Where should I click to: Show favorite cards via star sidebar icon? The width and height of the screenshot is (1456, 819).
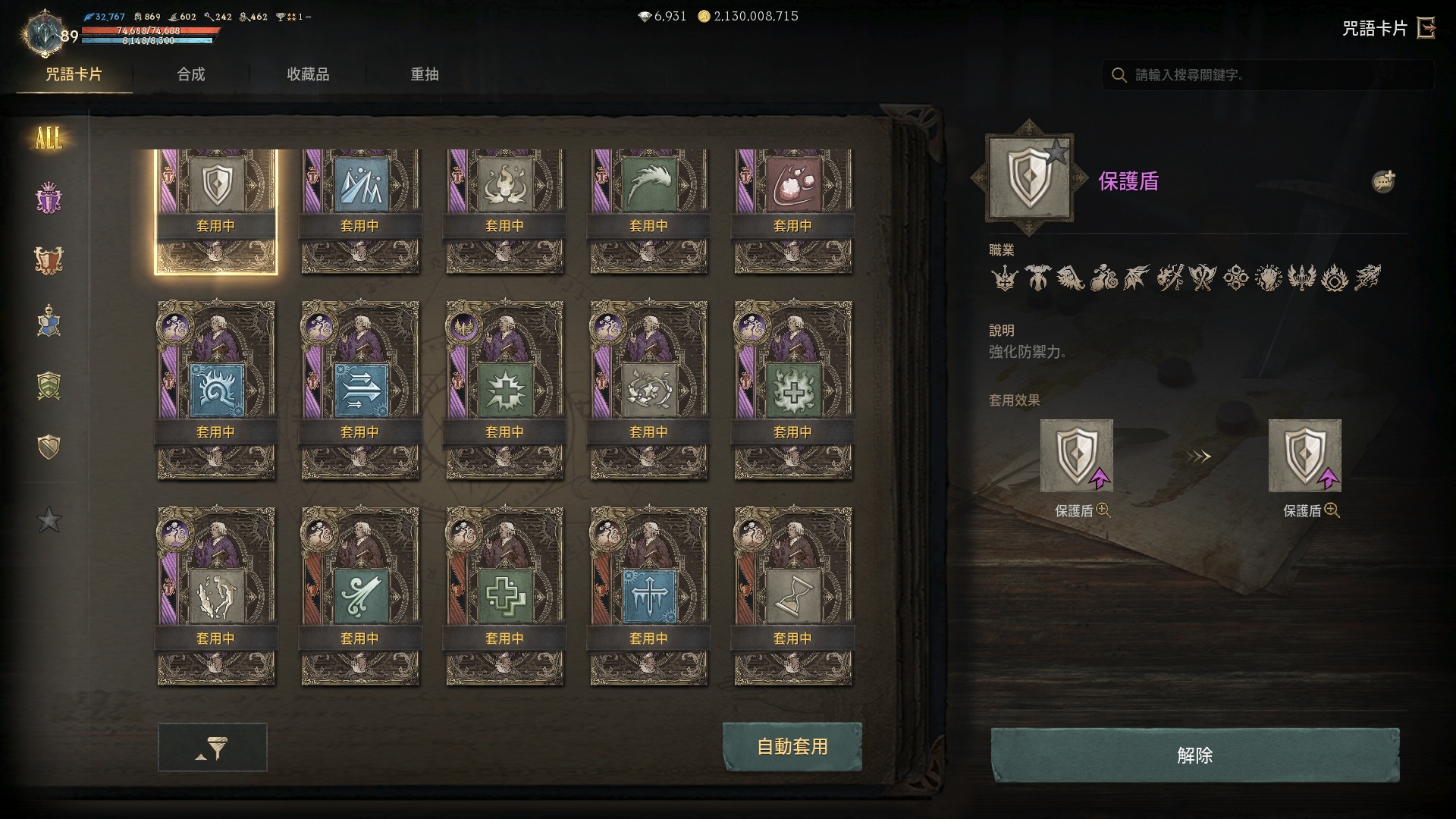(x=49, y=519)
